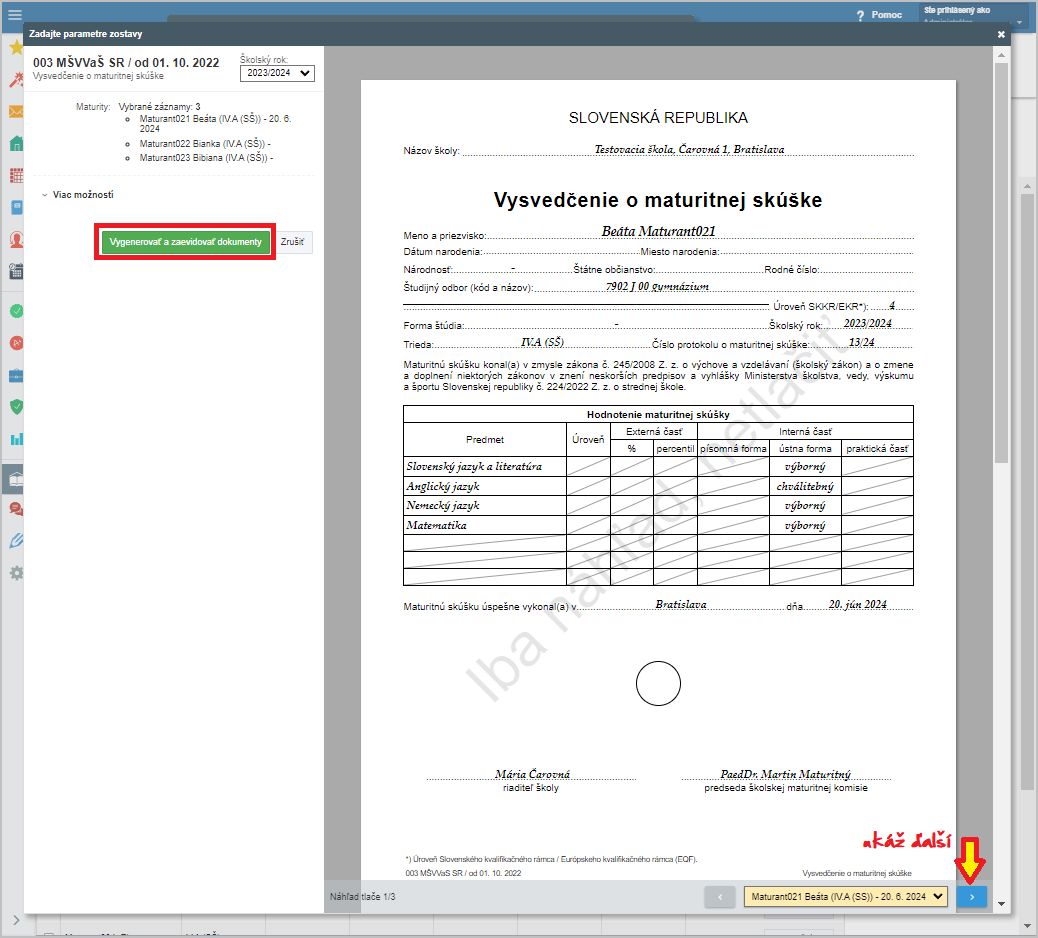Click the SLOVENSKÁ REPUBLIKA heading
This screenshot has width=1038, height=938.
pos(659,118)
